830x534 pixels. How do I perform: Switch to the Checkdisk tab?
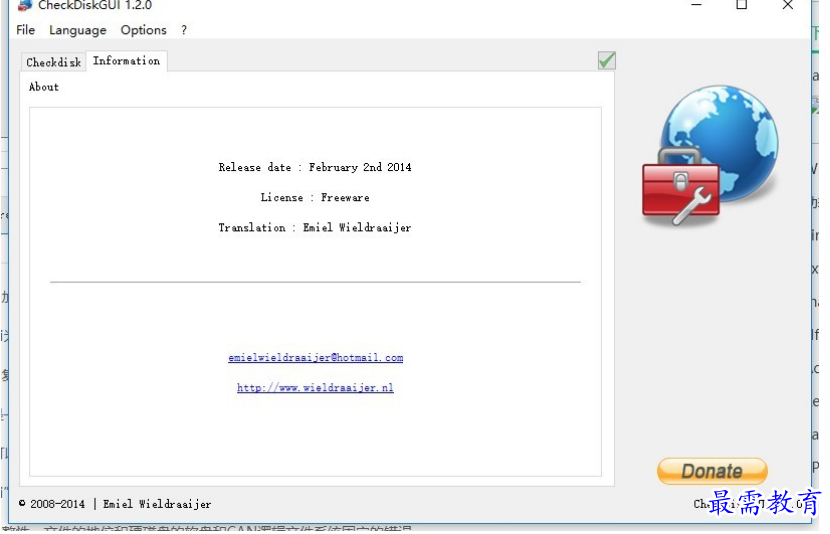click(x=53, y=62)
